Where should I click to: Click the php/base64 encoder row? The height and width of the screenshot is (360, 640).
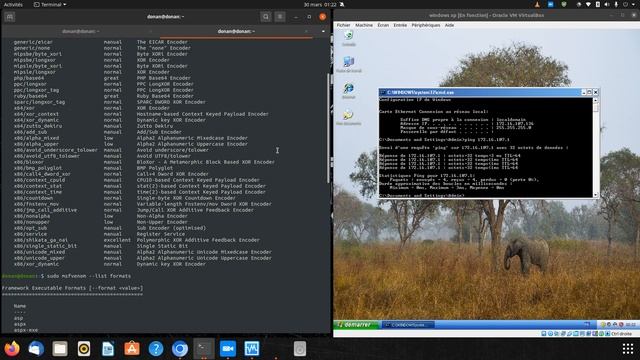pos(102,78)
